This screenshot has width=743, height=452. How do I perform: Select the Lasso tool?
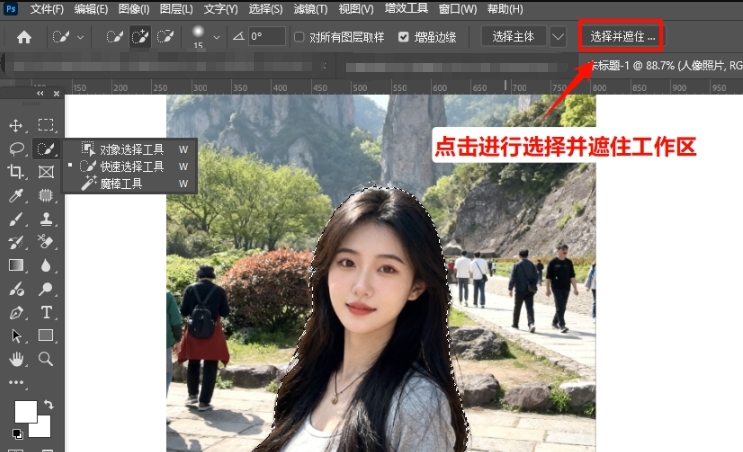pyautogui.click(x=16, y=149)
